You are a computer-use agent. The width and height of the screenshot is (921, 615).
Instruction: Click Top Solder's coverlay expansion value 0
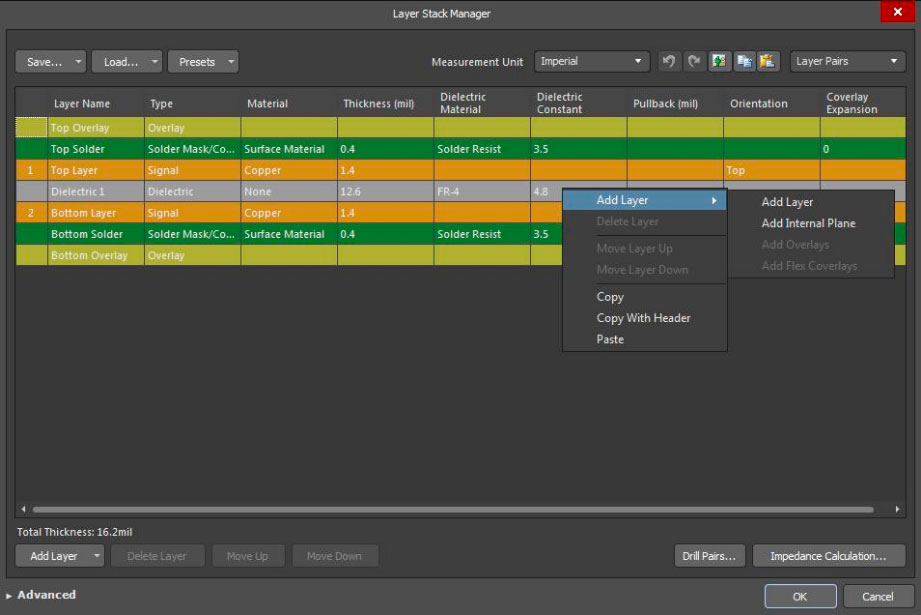(x=863, y=149)
